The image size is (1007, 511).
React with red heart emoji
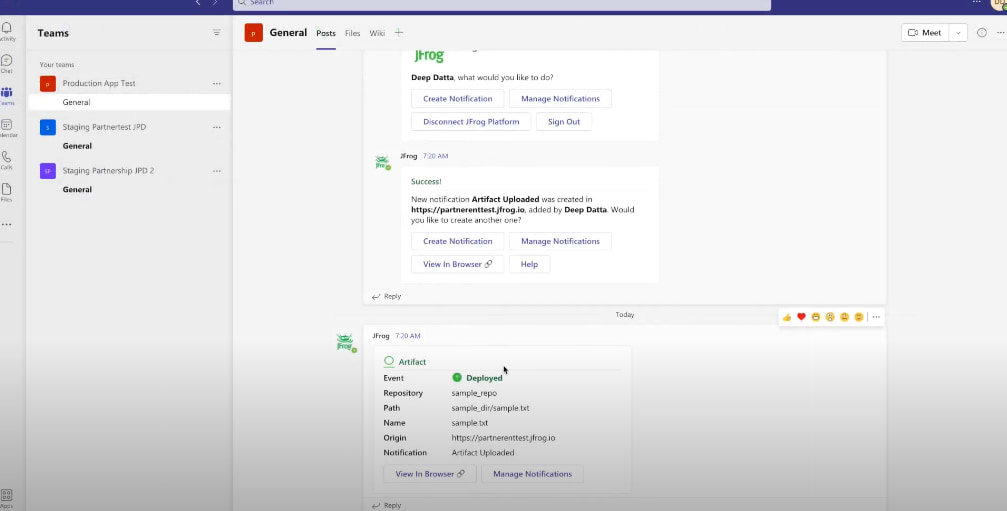(801, 317)
